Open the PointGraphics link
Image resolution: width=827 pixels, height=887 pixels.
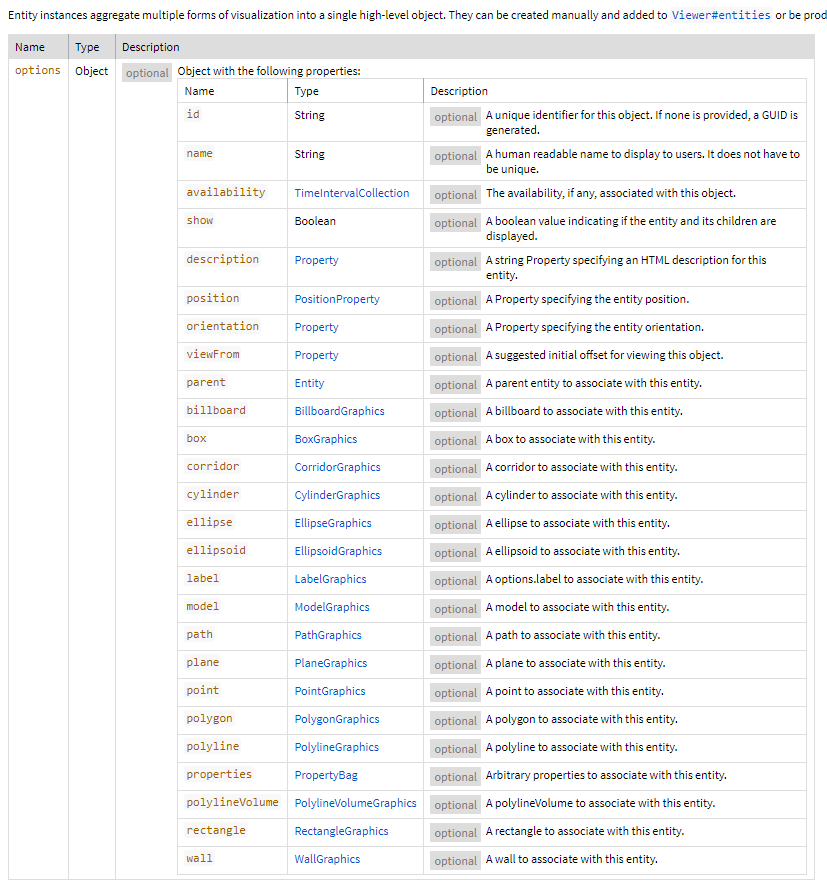[x=330, y=691]
